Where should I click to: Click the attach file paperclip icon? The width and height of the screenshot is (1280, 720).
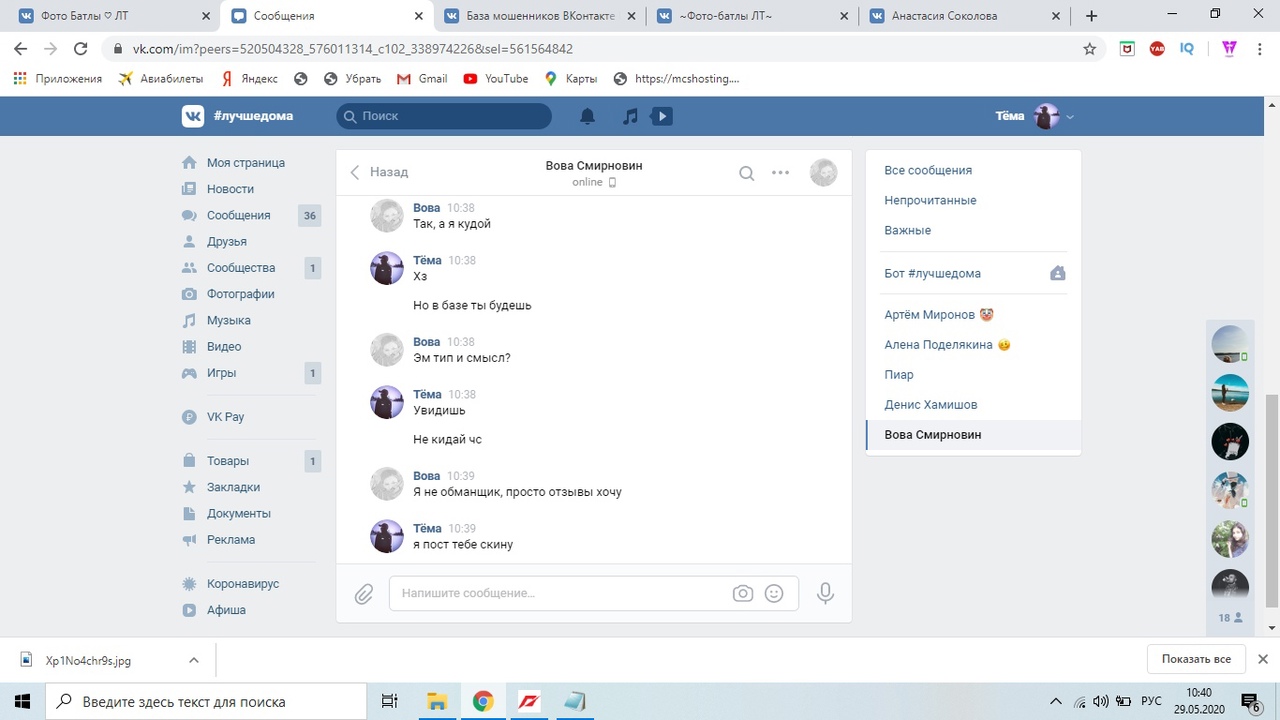pos(364,594)
